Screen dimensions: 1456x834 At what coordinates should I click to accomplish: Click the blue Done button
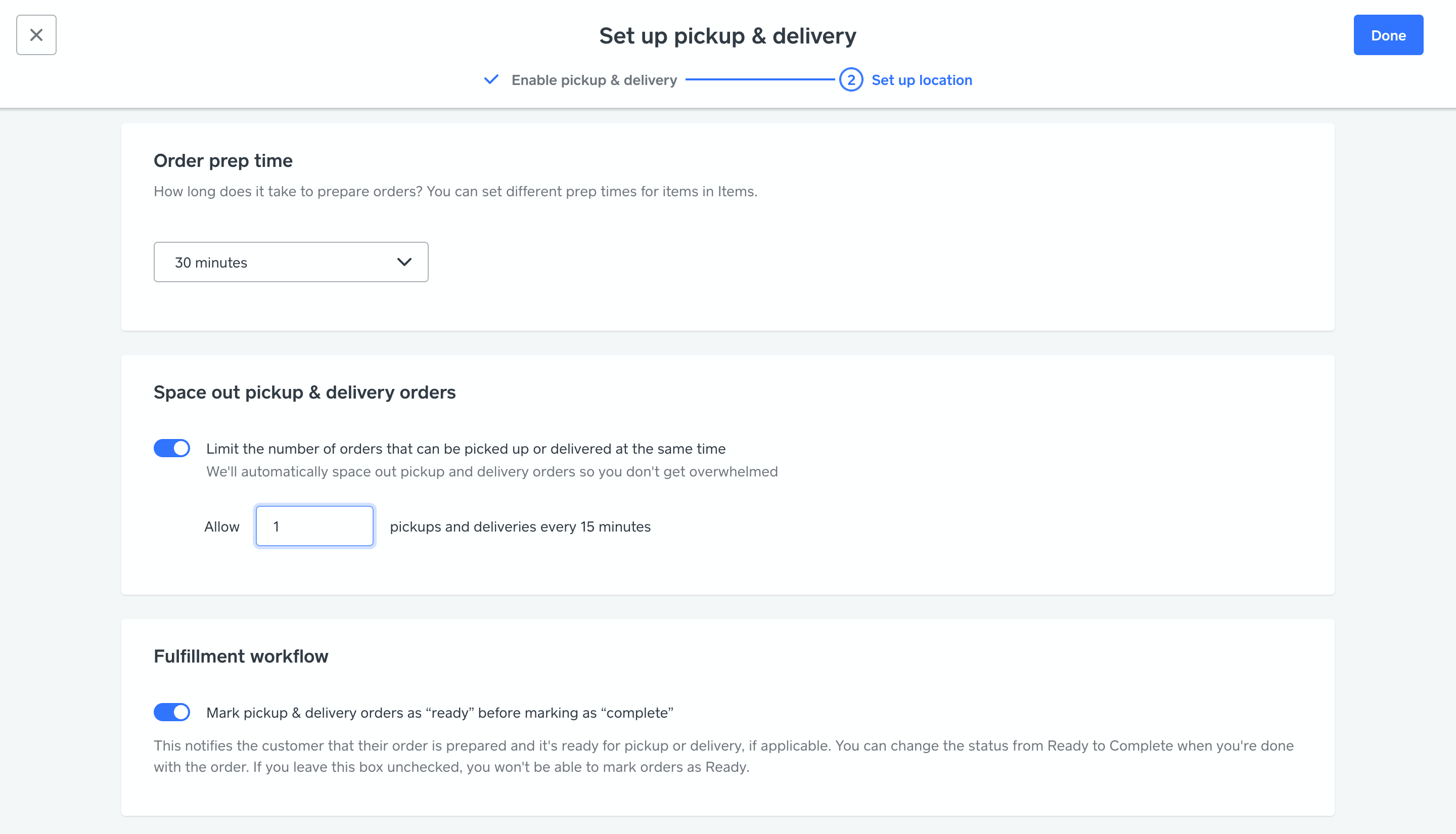[x=1388, y=35]
